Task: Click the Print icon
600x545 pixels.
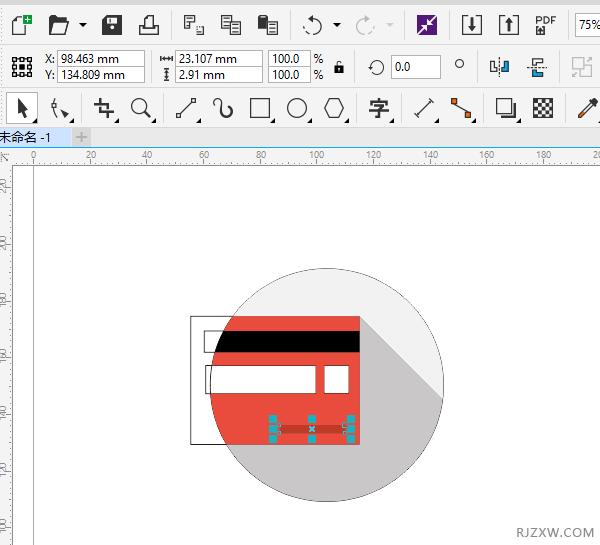Action: pyautogui.click(x=148, y=24)
